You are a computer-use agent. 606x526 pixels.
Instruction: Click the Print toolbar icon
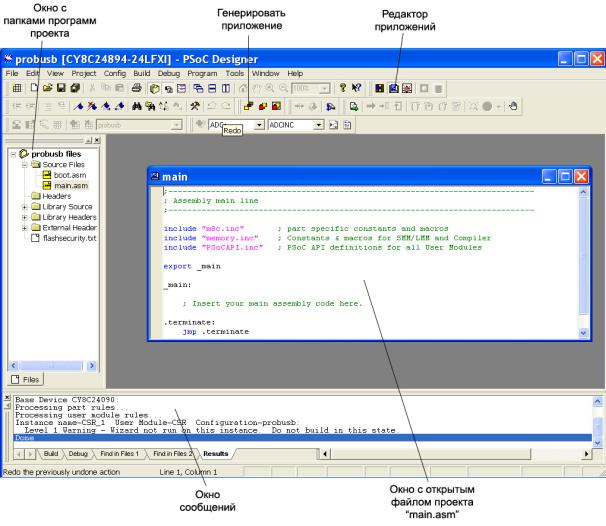[136, 88]
